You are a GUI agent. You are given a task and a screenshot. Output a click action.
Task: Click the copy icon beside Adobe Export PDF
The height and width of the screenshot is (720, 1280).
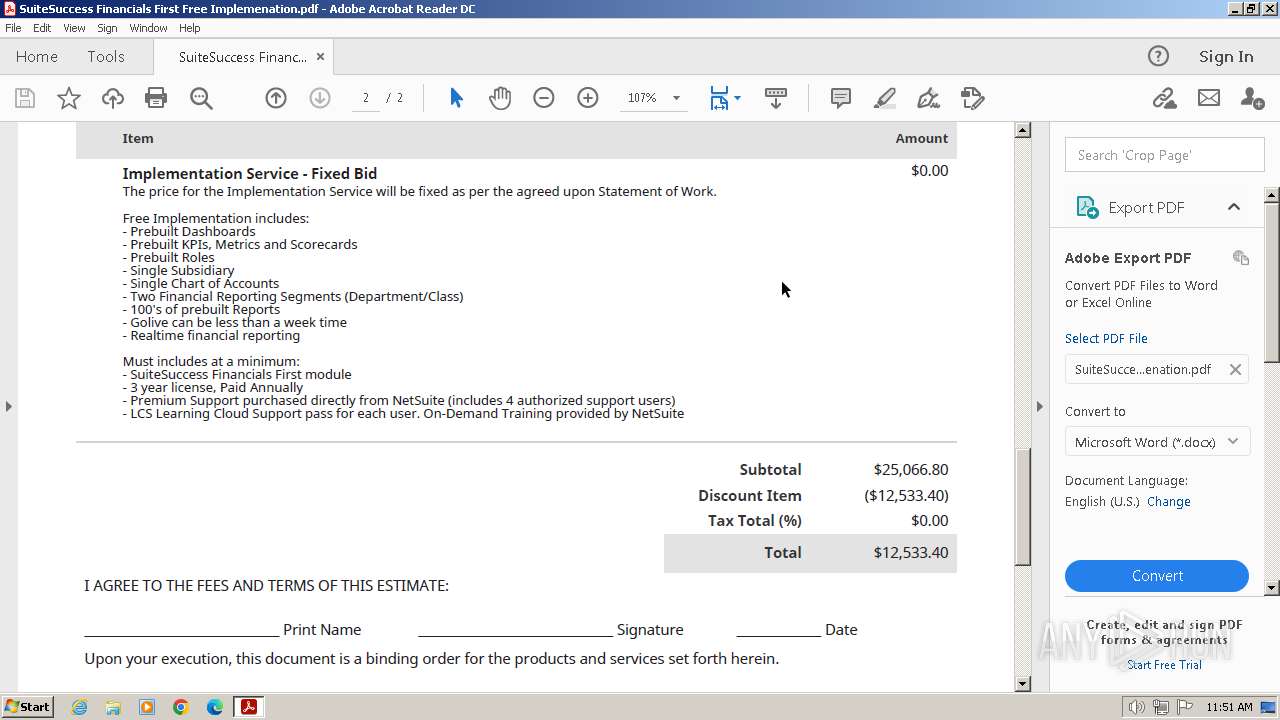(1241, 258)
